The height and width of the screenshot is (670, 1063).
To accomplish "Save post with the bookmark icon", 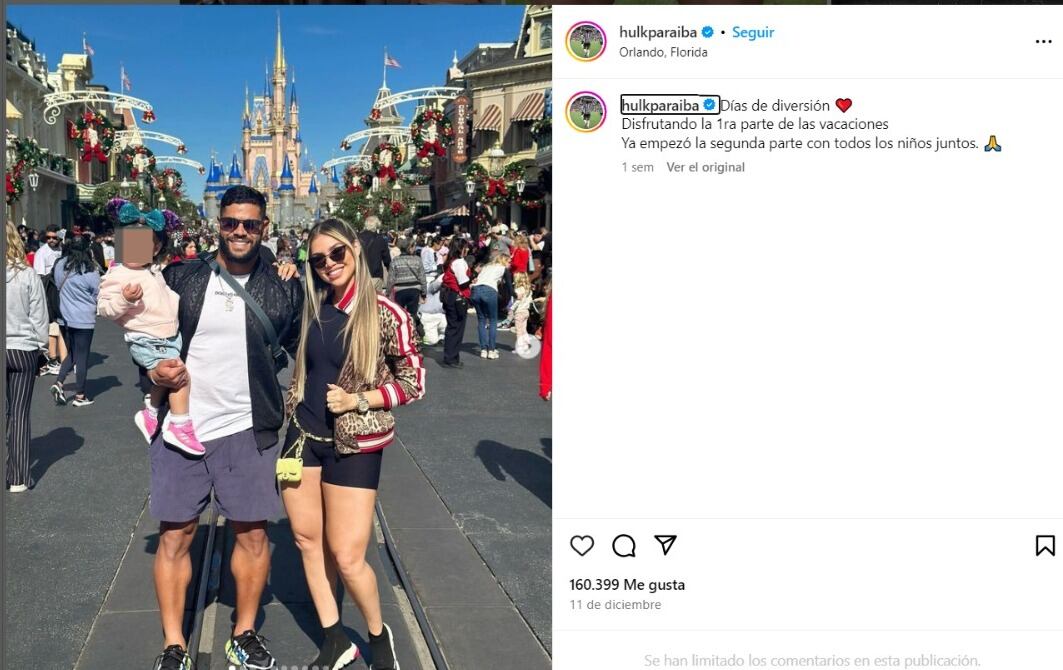I will pyautogui.click(x=1045, y=545).
